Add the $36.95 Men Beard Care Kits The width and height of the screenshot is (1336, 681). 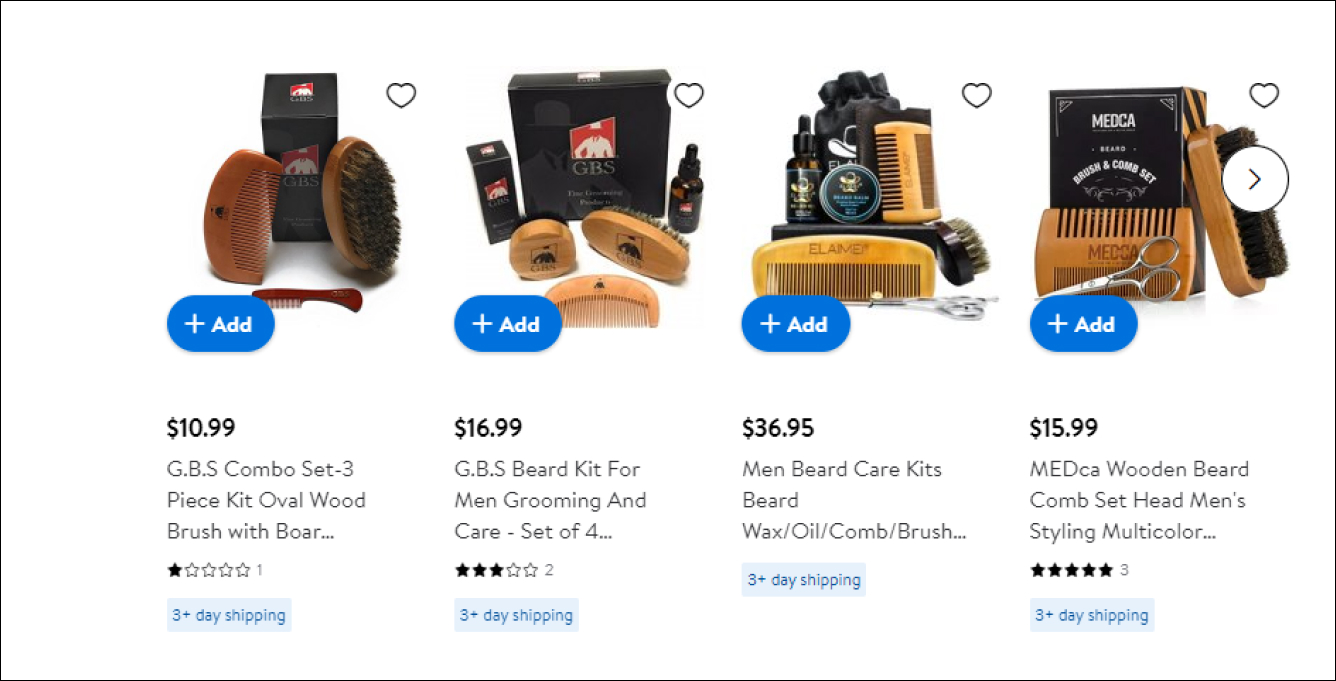click(795, 324)
